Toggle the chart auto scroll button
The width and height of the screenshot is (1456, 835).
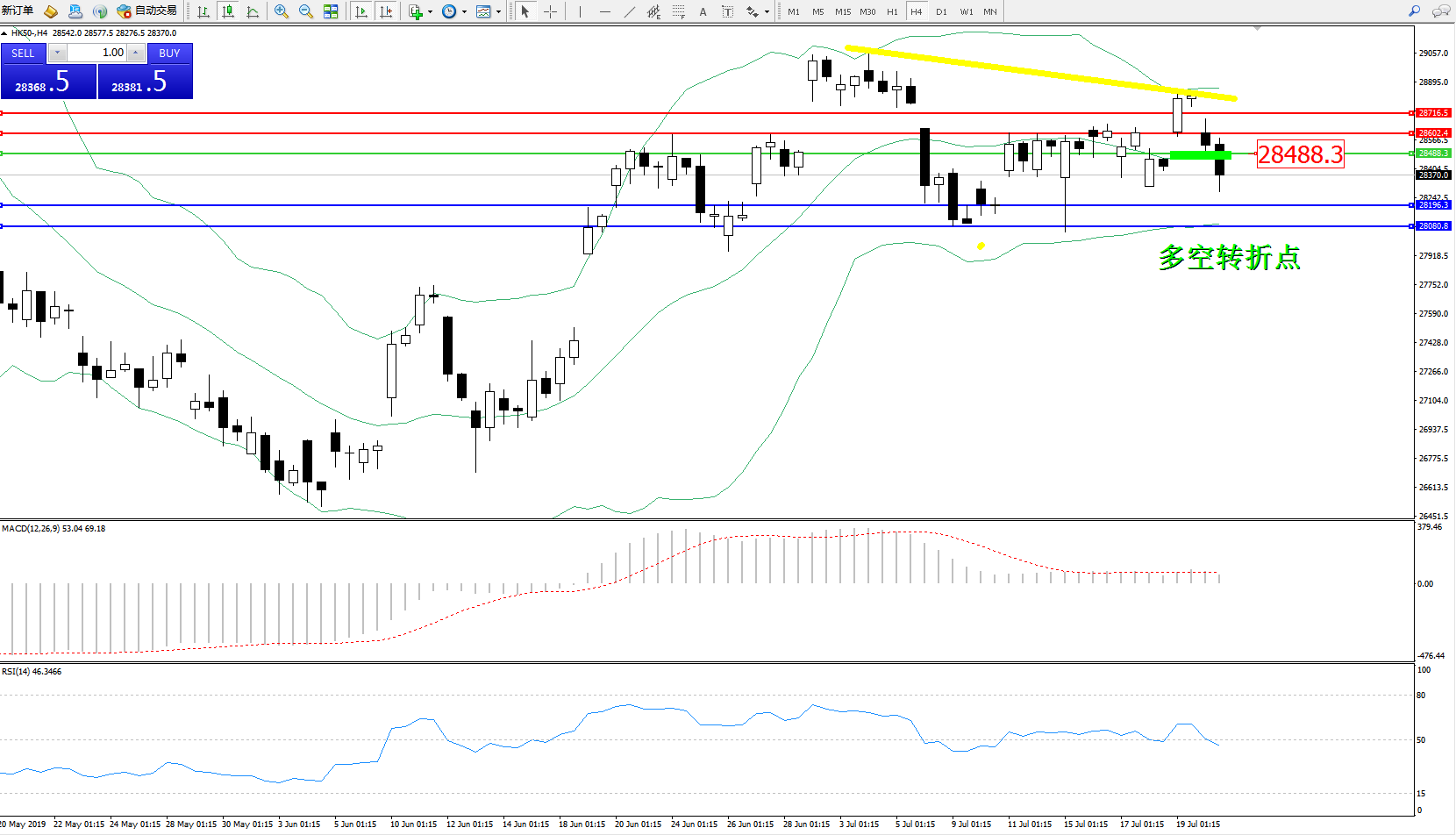[x=360, y=11]
